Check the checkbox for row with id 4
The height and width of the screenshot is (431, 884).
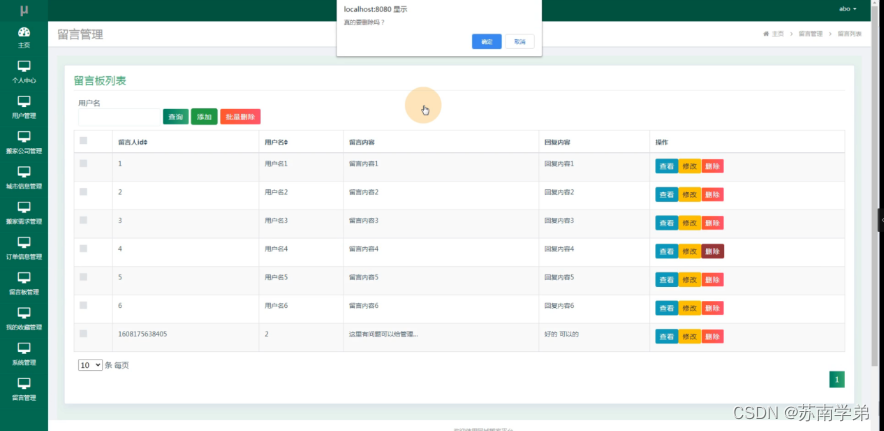[83, 248]
